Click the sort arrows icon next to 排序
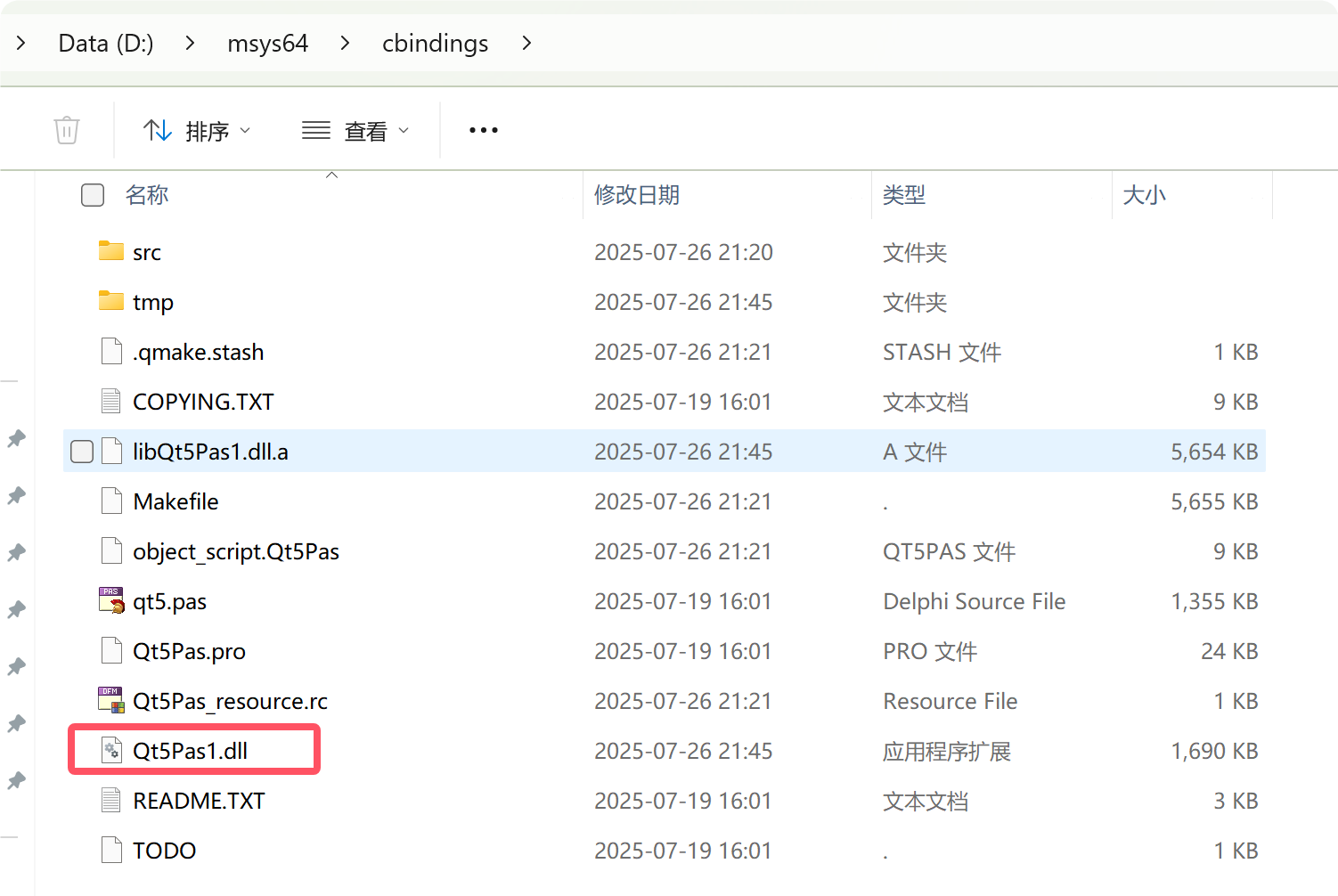 (157, 130)
